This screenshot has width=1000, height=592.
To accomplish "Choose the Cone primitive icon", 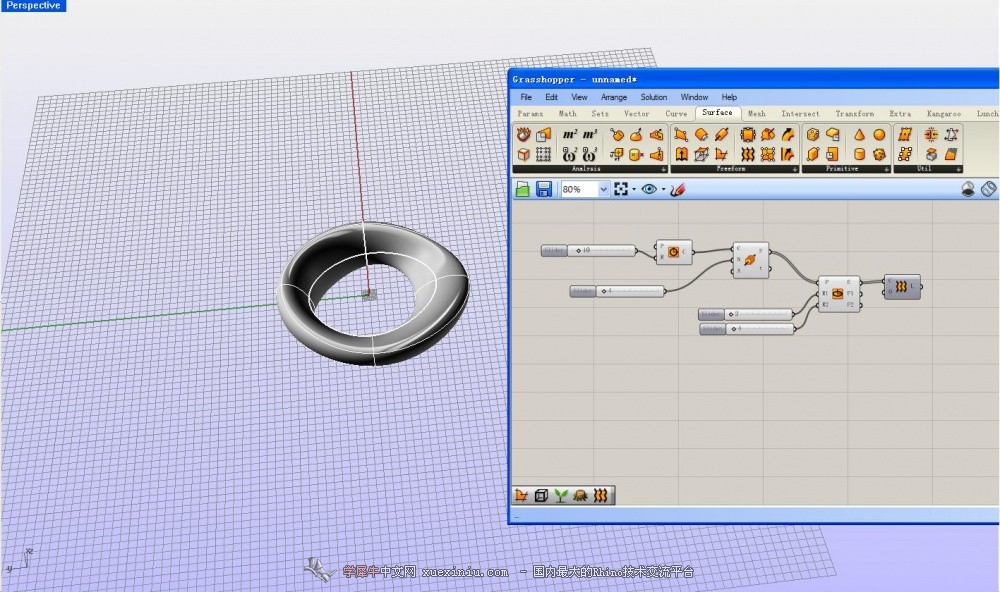I will point(859,135).
